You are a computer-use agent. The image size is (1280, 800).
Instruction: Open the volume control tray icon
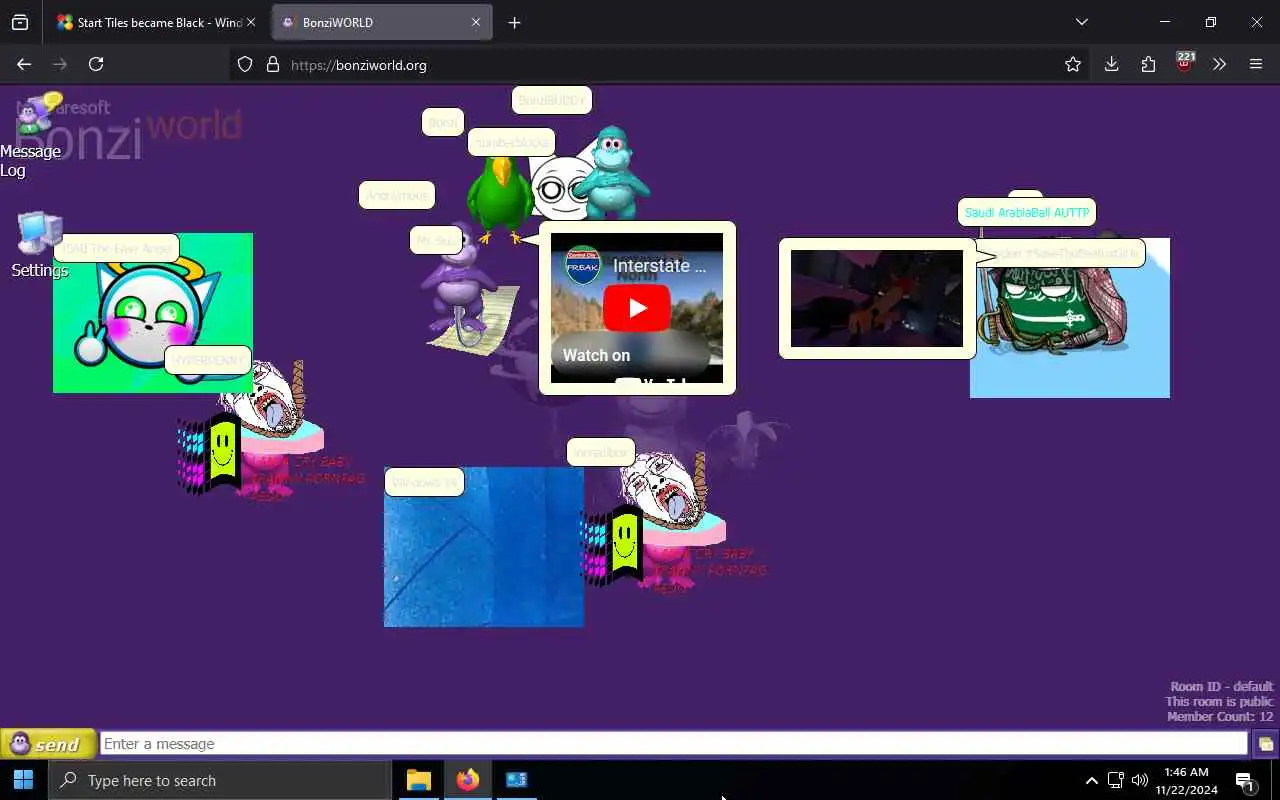(x=1140, y=780)
